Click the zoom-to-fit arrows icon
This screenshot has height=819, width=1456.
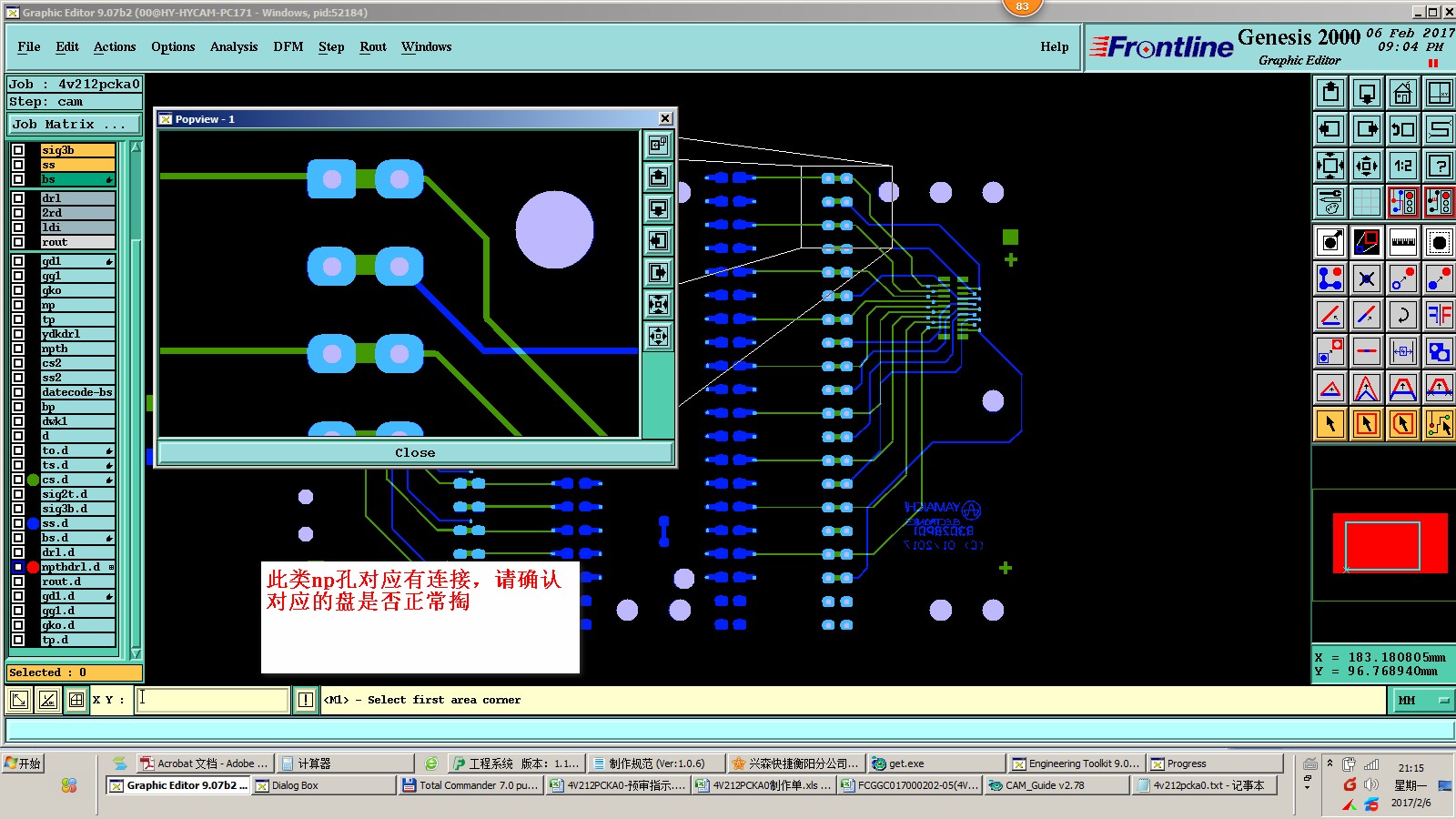pyautogui.click(x=1330, y=166)
